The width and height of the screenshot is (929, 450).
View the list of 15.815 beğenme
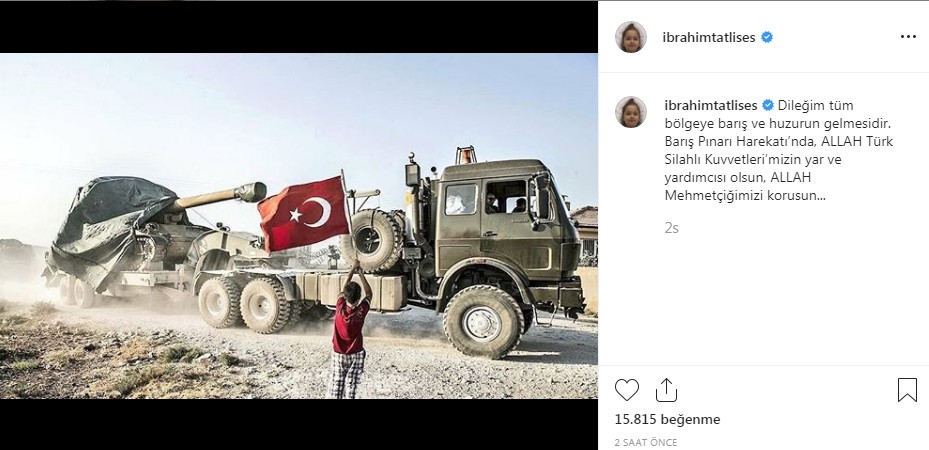pos(668,419)
